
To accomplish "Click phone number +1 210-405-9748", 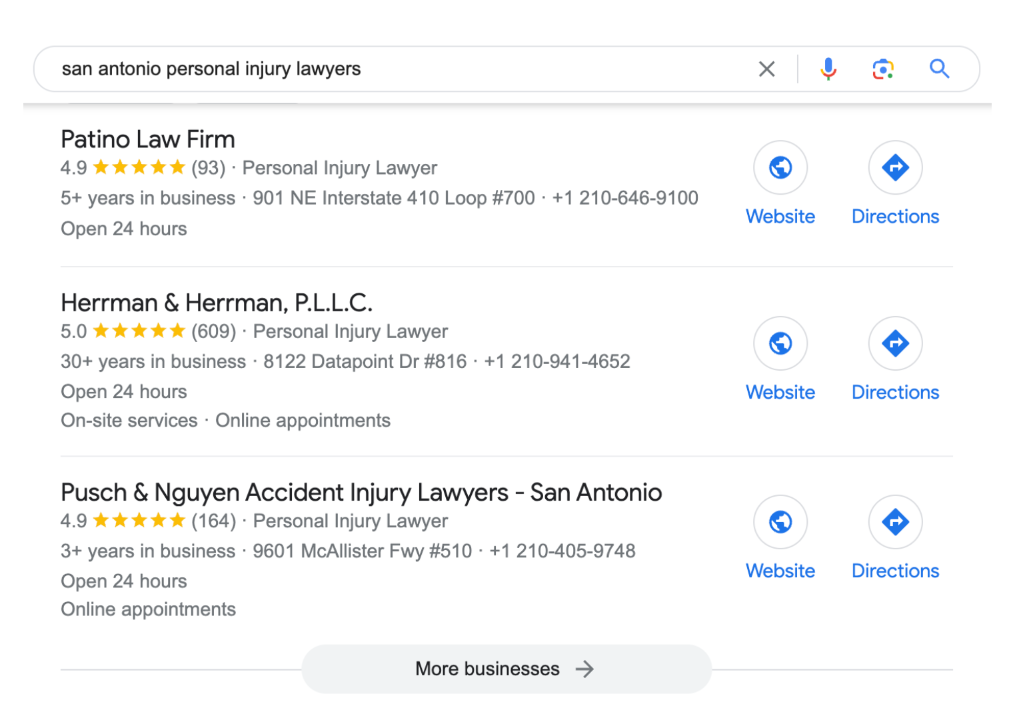I will pyautogui.click(x=563, y=551).
